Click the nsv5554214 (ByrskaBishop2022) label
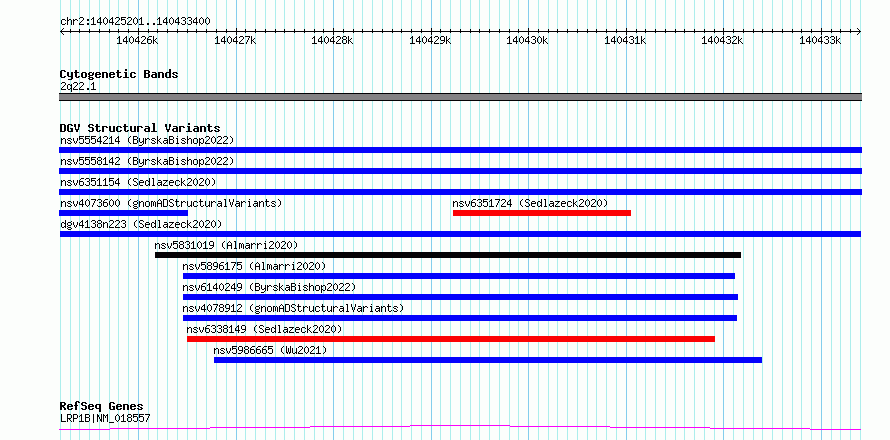 (147, 140)
